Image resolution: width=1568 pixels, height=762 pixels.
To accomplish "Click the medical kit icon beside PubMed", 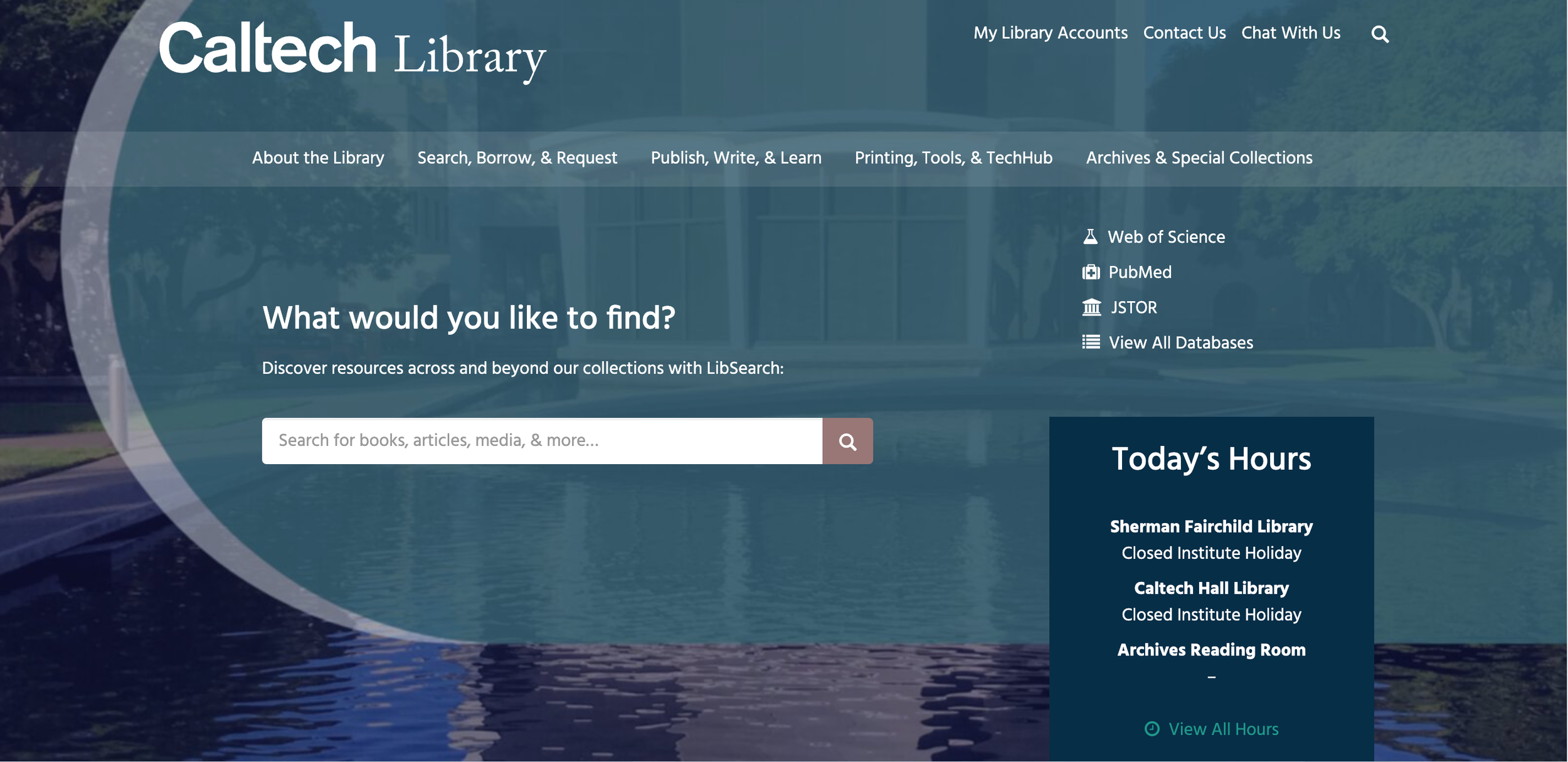I will coord(1091,272).
